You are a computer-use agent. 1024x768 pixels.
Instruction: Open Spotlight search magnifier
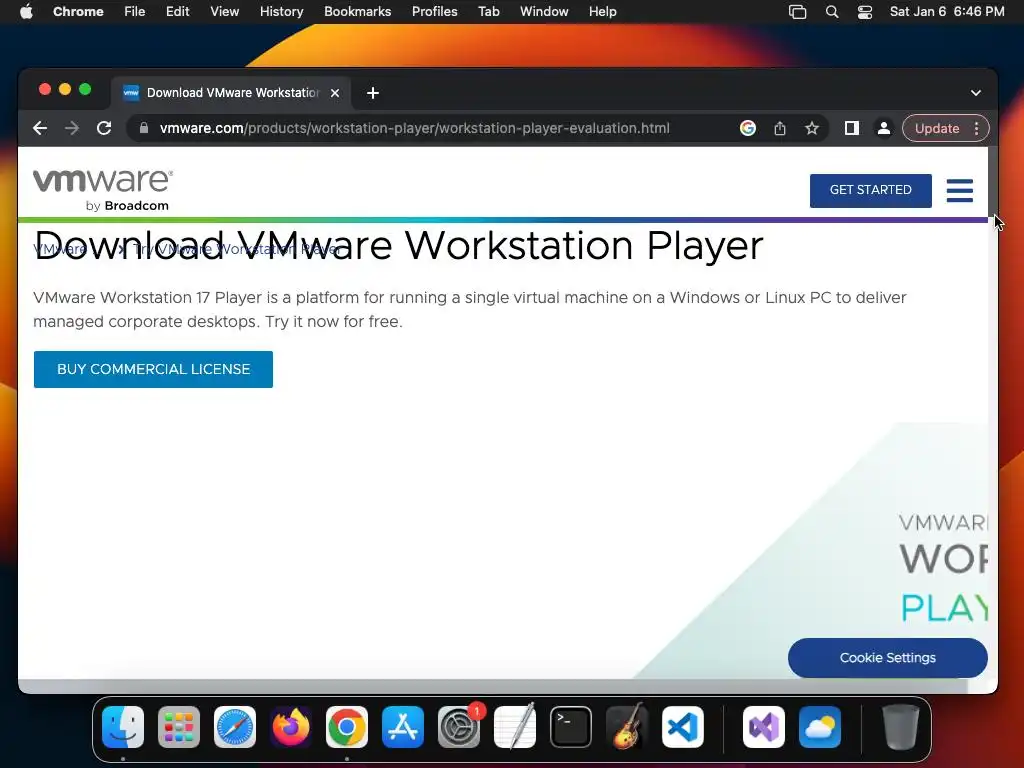[x=832, y=11]
